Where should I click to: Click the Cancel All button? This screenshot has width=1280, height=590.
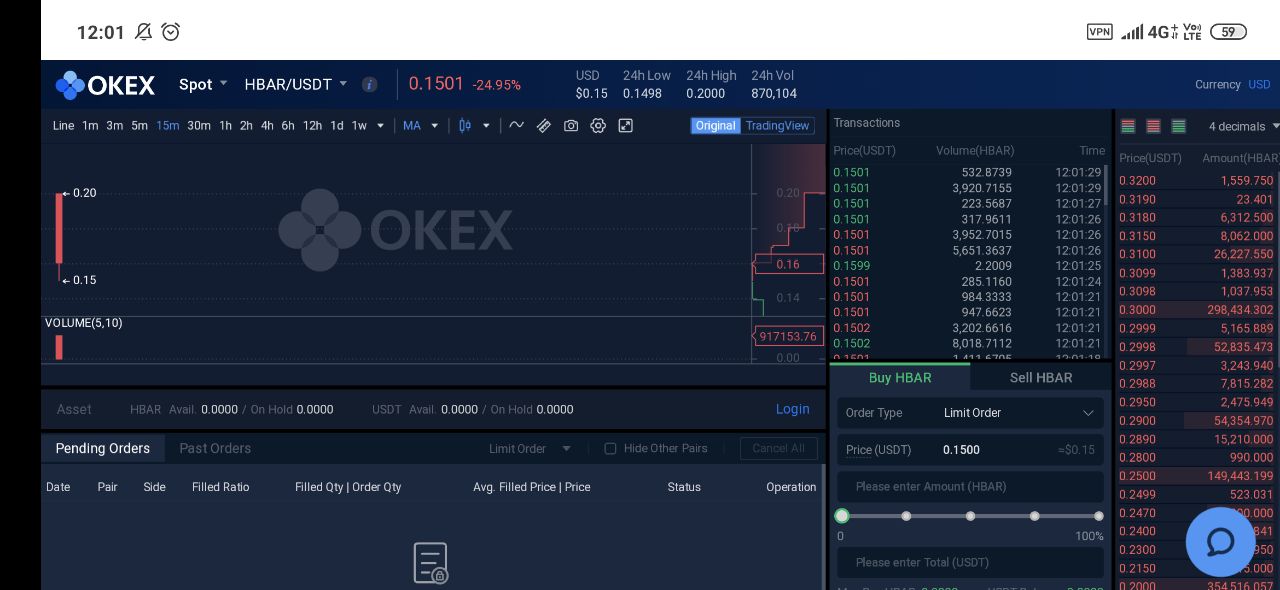coord(778,448)
